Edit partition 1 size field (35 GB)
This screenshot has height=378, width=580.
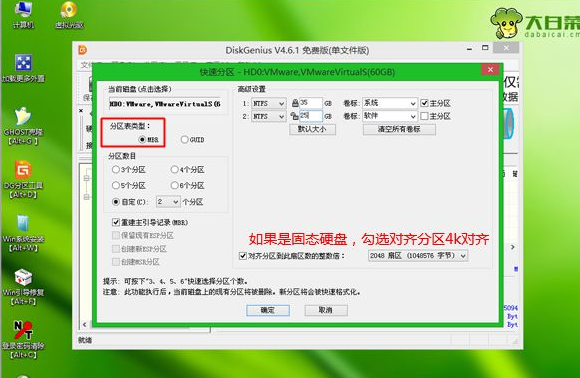pyautogui.click(x=310, y=103)
